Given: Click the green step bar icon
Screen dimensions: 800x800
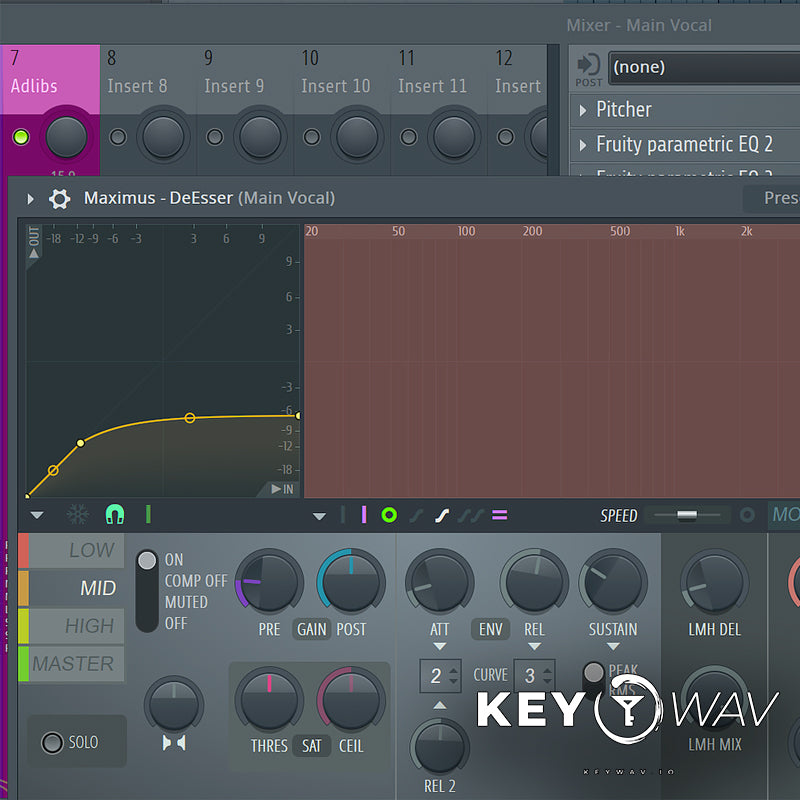Looking at the screenshot, I should 148,515.
